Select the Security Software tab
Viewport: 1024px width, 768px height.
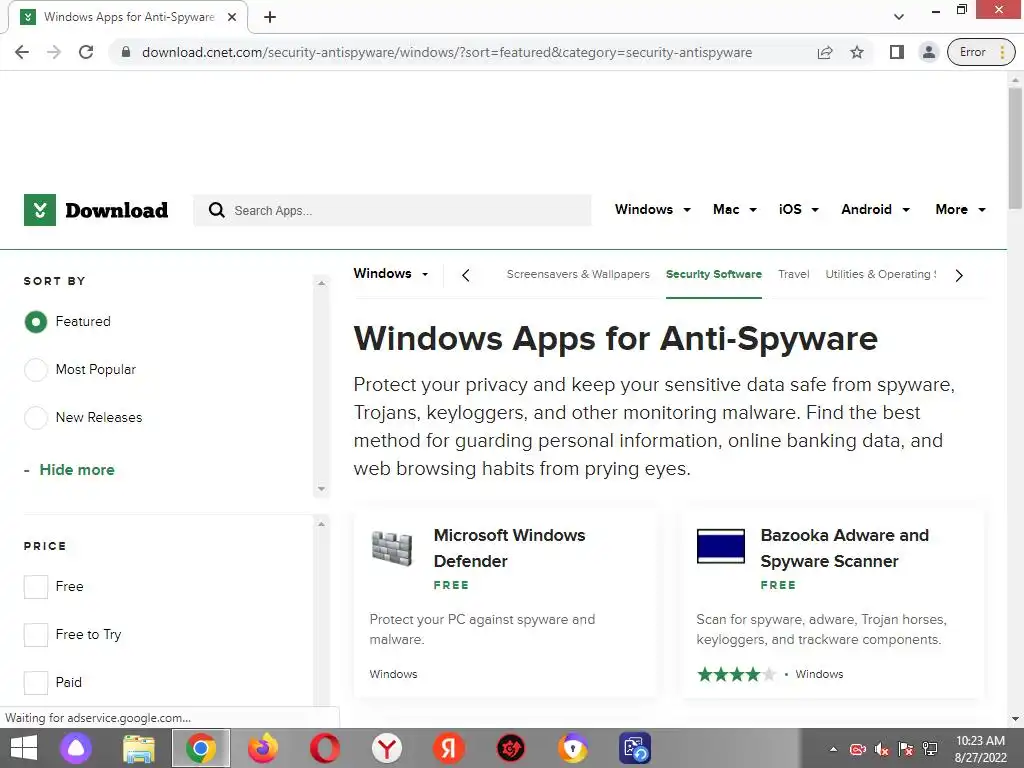[x=714, y=274]
